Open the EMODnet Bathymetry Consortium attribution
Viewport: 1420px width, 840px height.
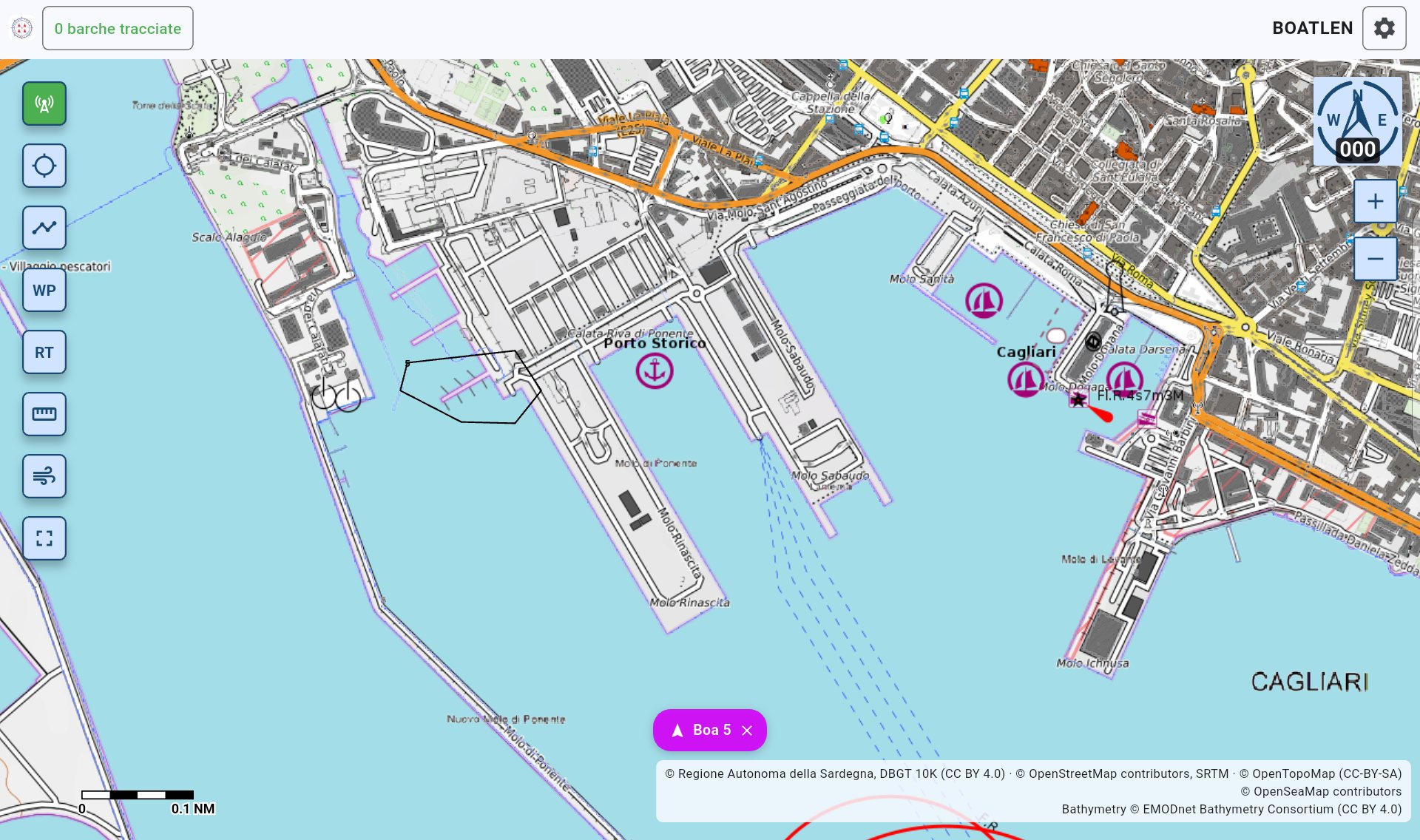1231,809
